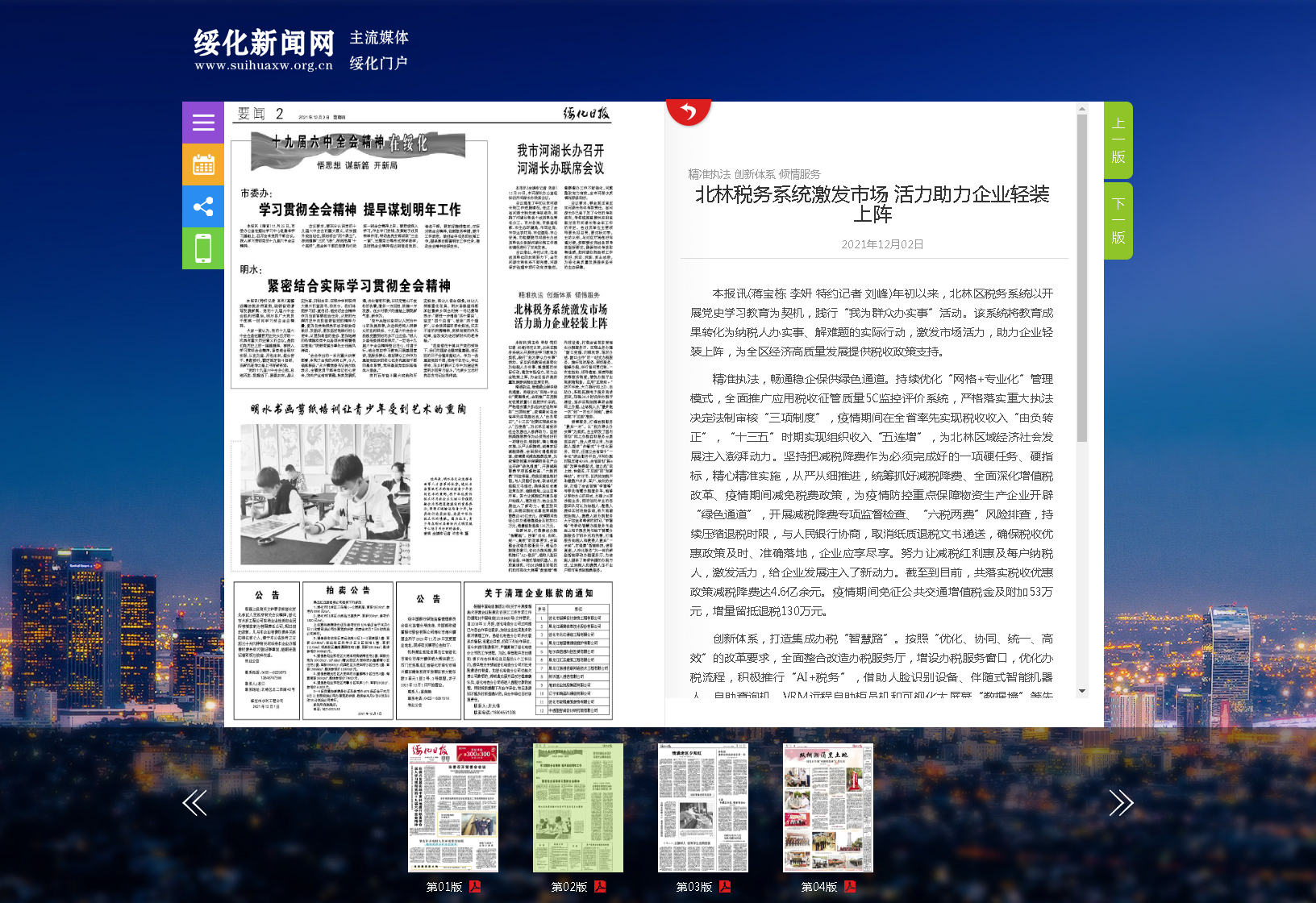The image size is (1316, 903).
Task: Download PDF for 第01版
Action: coord(475,887)
